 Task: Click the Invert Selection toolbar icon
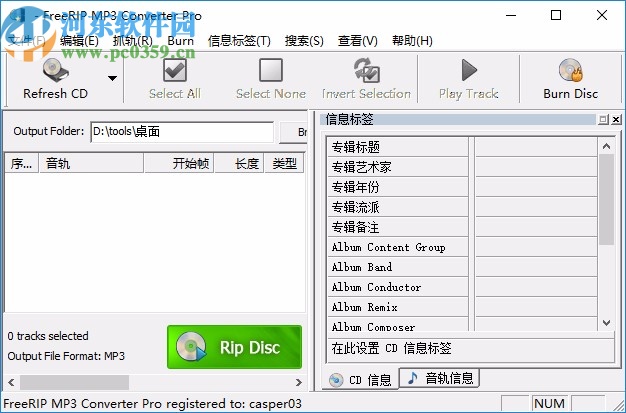[366, 70]
